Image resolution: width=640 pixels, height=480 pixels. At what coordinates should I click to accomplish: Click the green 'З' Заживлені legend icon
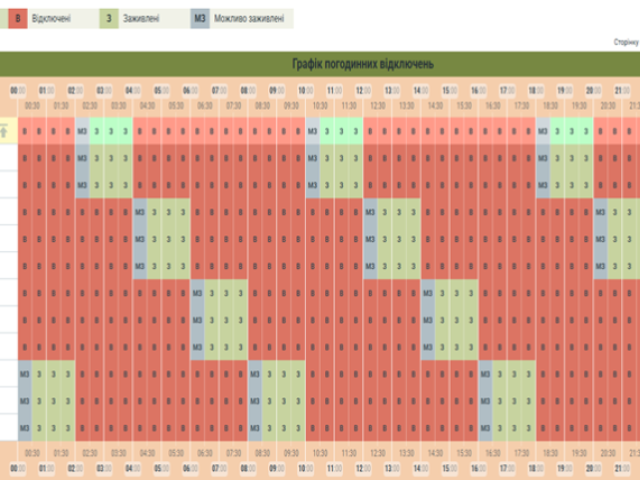click(x=108, y=18)
